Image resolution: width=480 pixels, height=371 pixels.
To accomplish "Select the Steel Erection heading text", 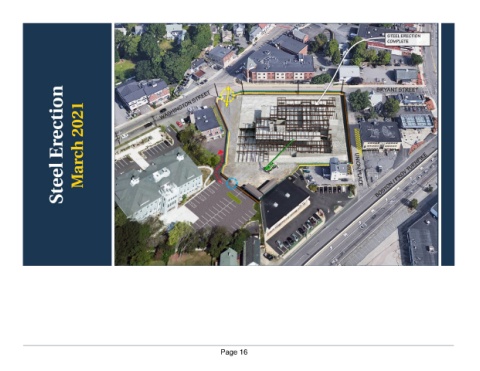I will tap(56, 144).
